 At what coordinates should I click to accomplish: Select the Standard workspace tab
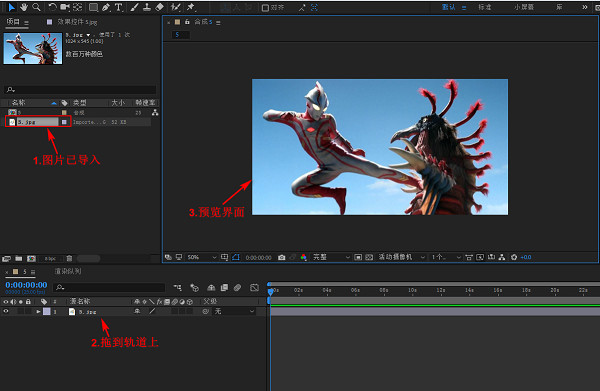click(484, 7)
